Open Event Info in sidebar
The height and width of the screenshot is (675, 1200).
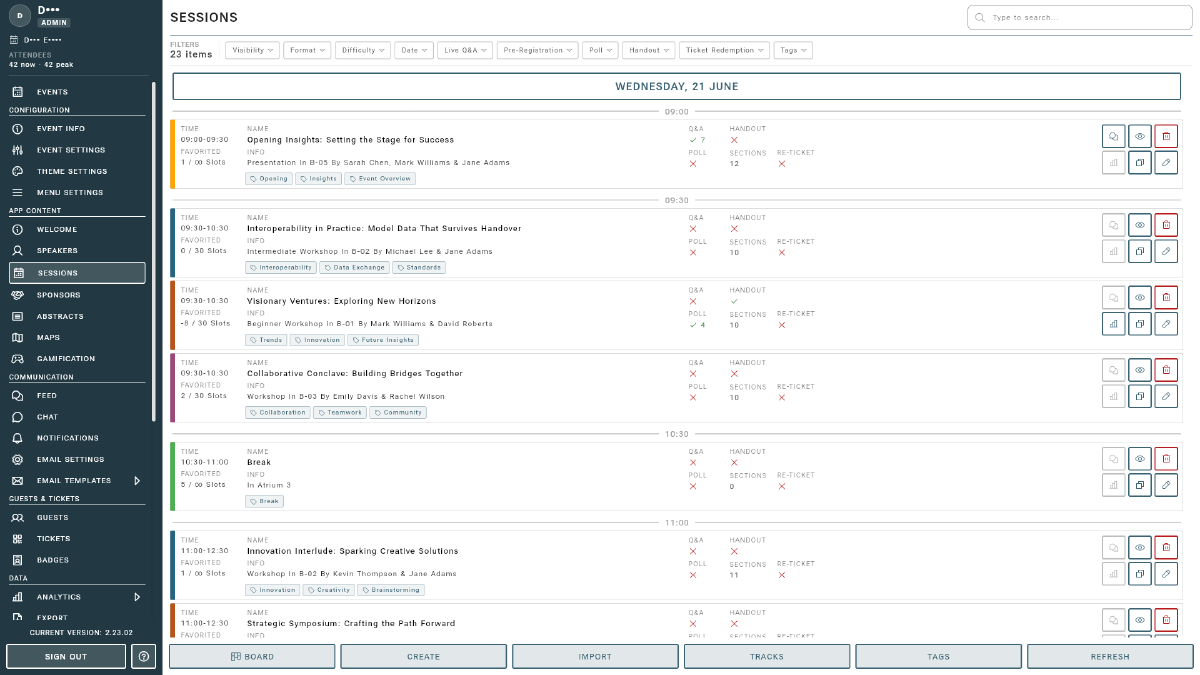point(77,129)
